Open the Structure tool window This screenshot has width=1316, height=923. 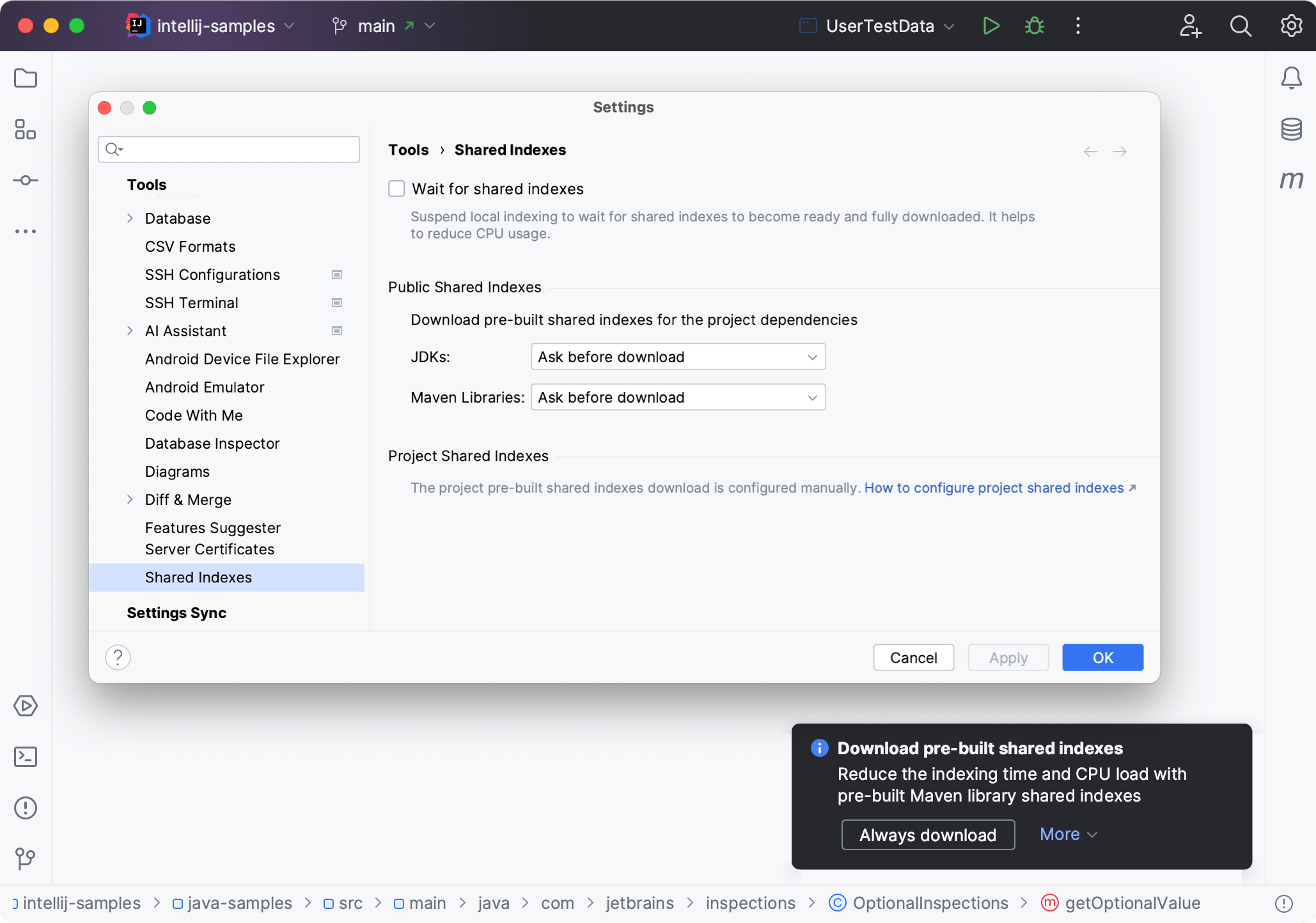pyautogui.click(x=25, y=129)
